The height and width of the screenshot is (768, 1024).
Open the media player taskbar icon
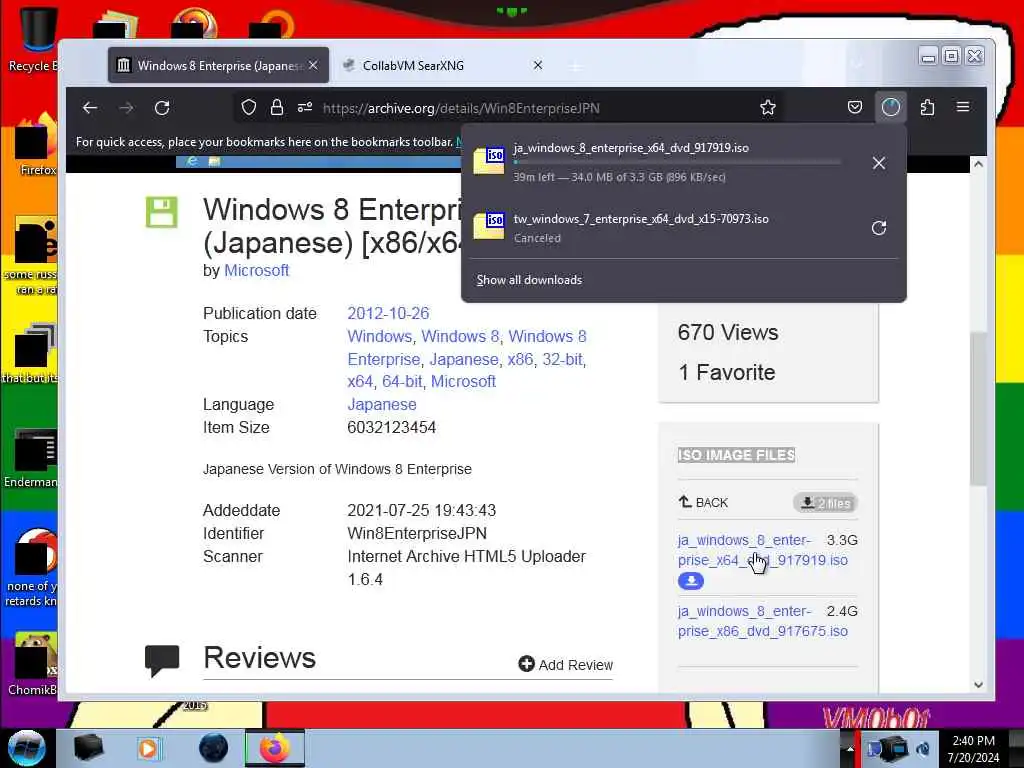(x=149, y=748)
